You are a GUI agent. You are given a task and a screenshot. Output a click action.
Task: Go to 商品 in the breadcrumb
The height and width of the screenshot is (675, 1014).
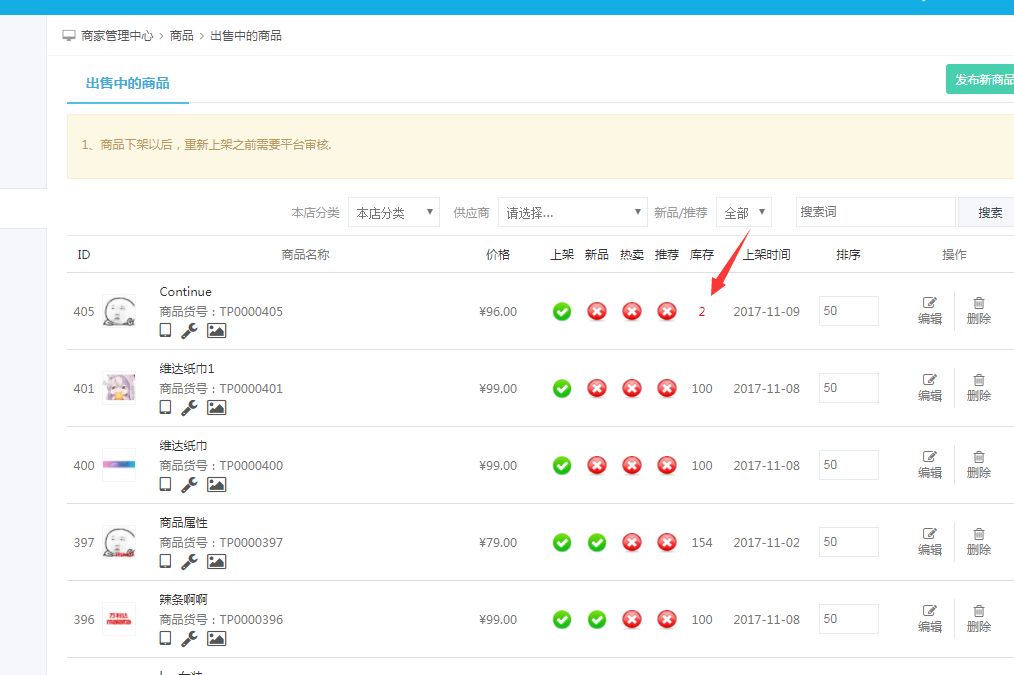pos(182,36)
